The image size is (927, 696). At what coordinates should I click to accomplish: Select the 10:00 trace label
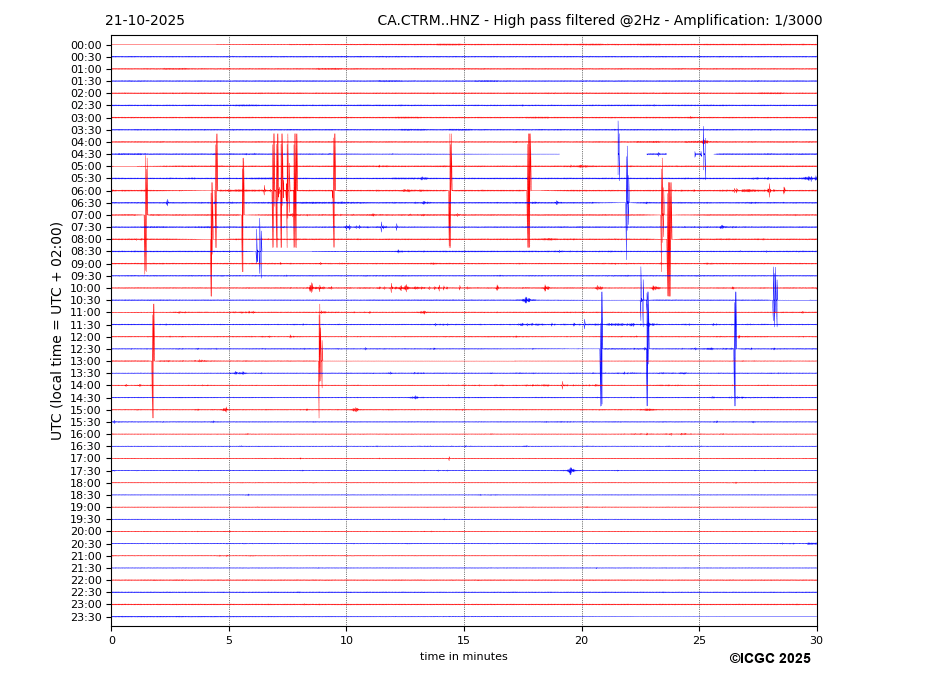click(x=86, y=288)
